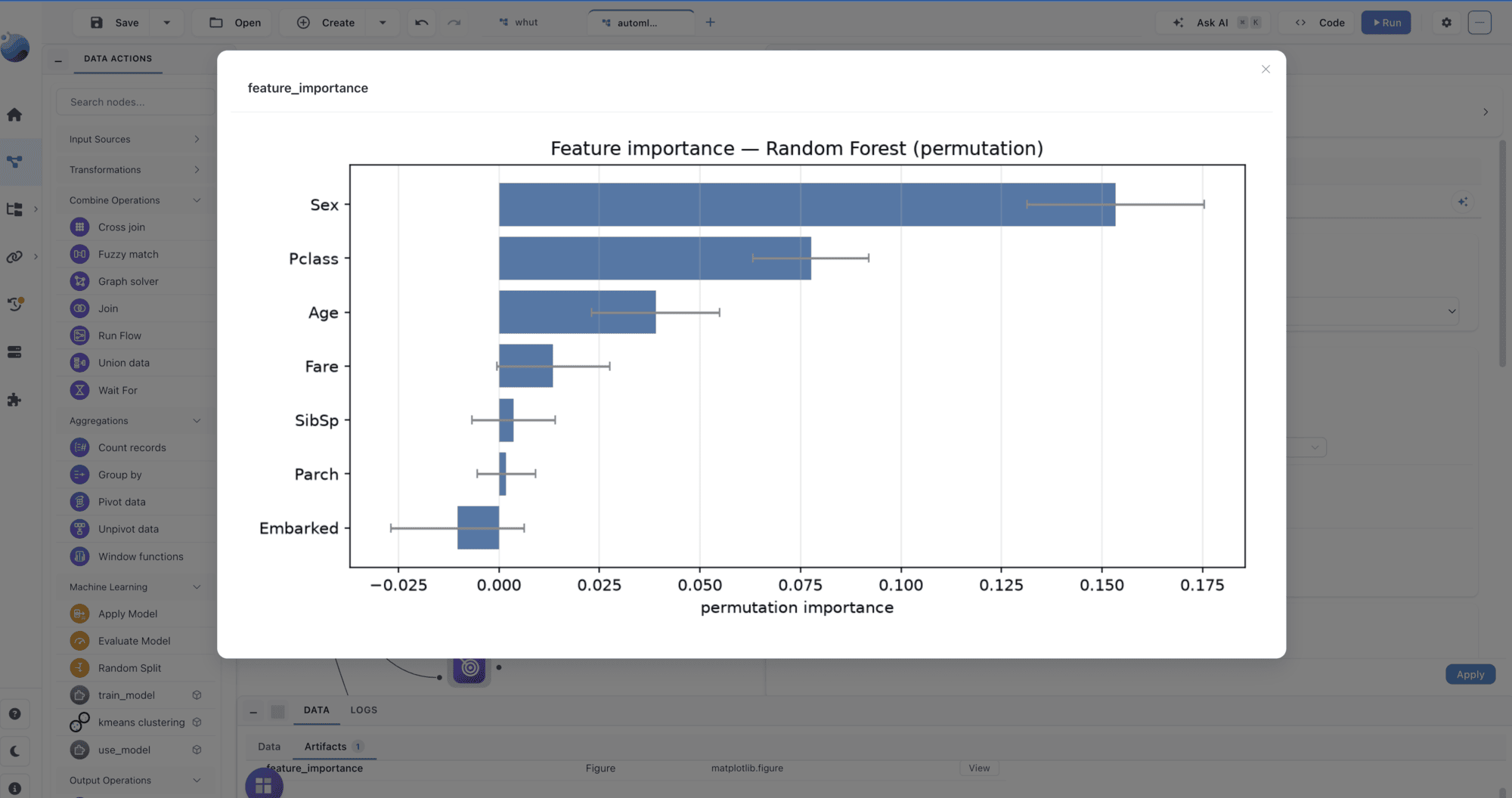The image size is (1512, 798).
Task: Switch to the LOGS tab
Action: point(364,710)
